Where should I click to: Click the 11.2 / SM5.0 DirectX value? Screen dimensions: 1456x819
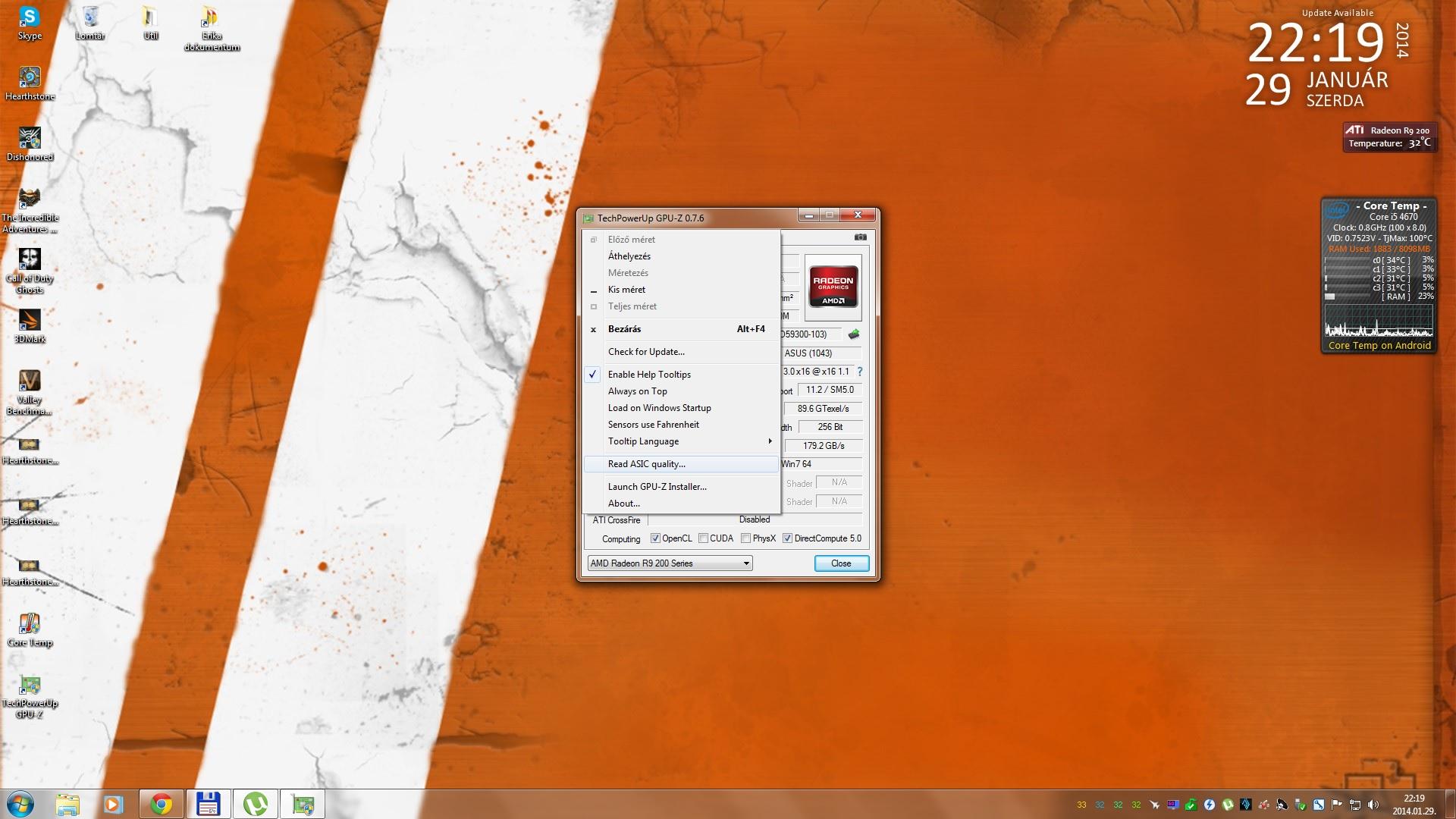coord(830,390)
